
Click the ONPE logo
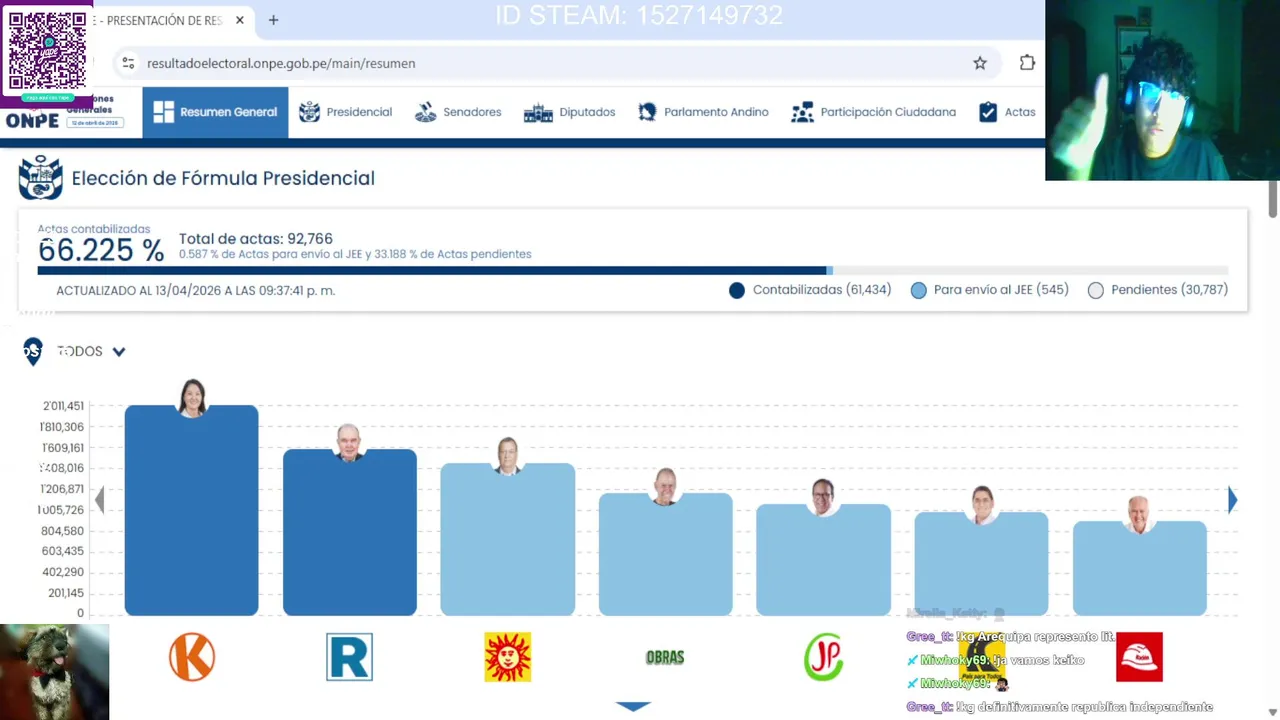coord(32,120)
